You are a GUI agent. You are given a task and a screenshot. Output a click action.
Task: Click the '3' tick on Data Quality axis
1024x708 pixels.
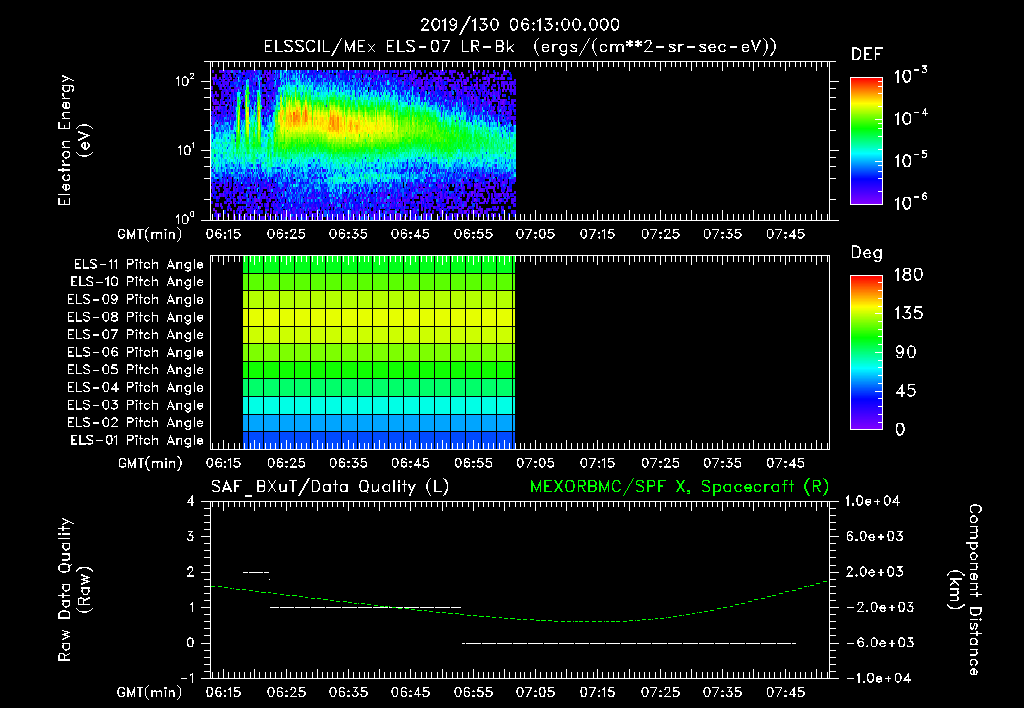tap(191, 536)
